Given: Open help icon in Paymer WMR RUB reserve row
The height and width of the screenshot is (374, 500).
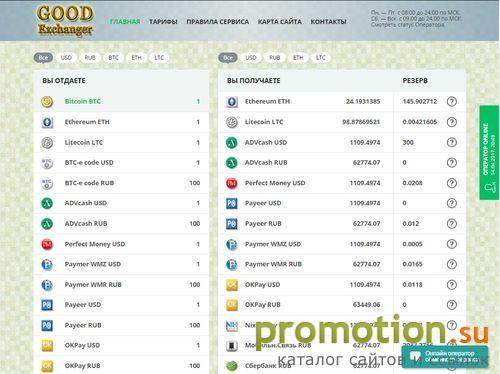Looking at the screenshot, I should point(452,264).
